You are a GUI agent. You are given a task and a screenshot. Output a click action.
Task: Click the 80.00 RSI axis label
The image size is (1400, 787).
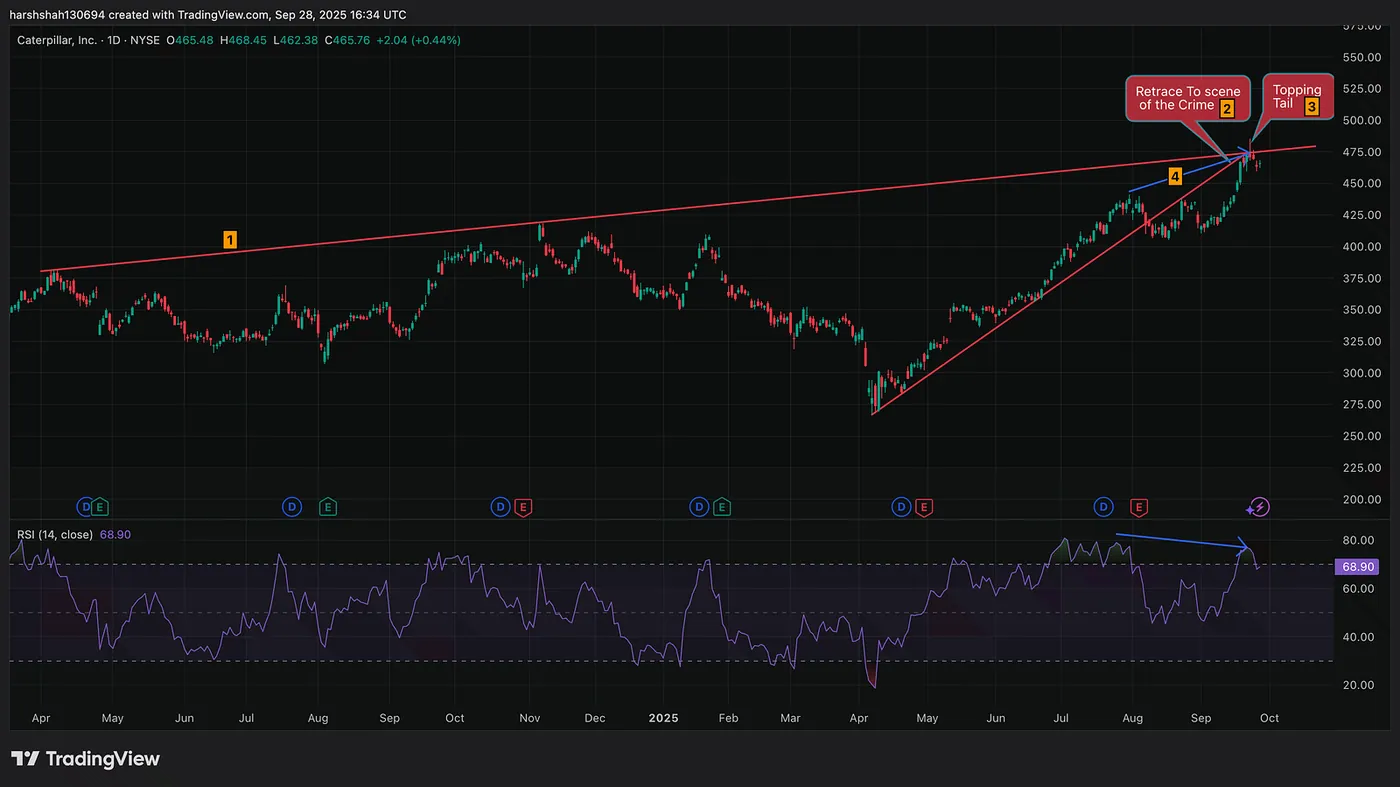point(1357,541)
